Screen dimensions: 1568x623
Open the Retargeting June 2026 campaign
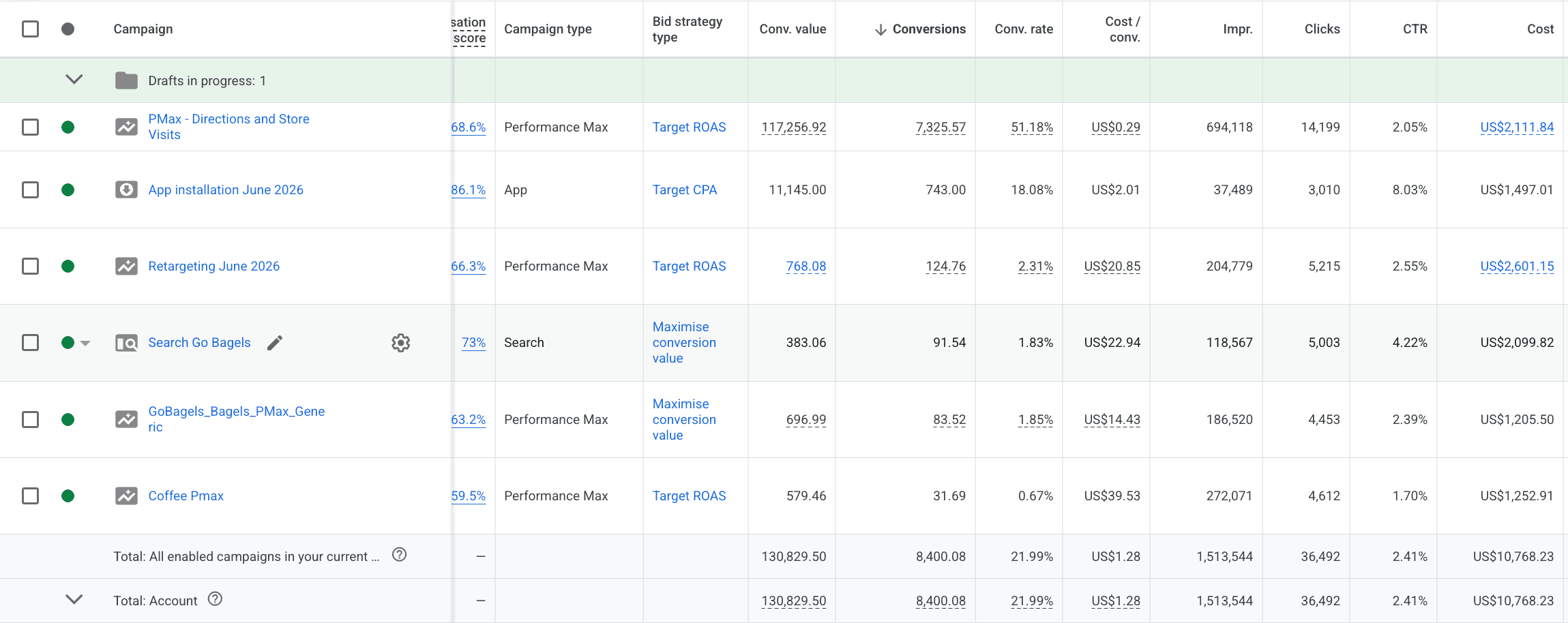coord(214,266)
